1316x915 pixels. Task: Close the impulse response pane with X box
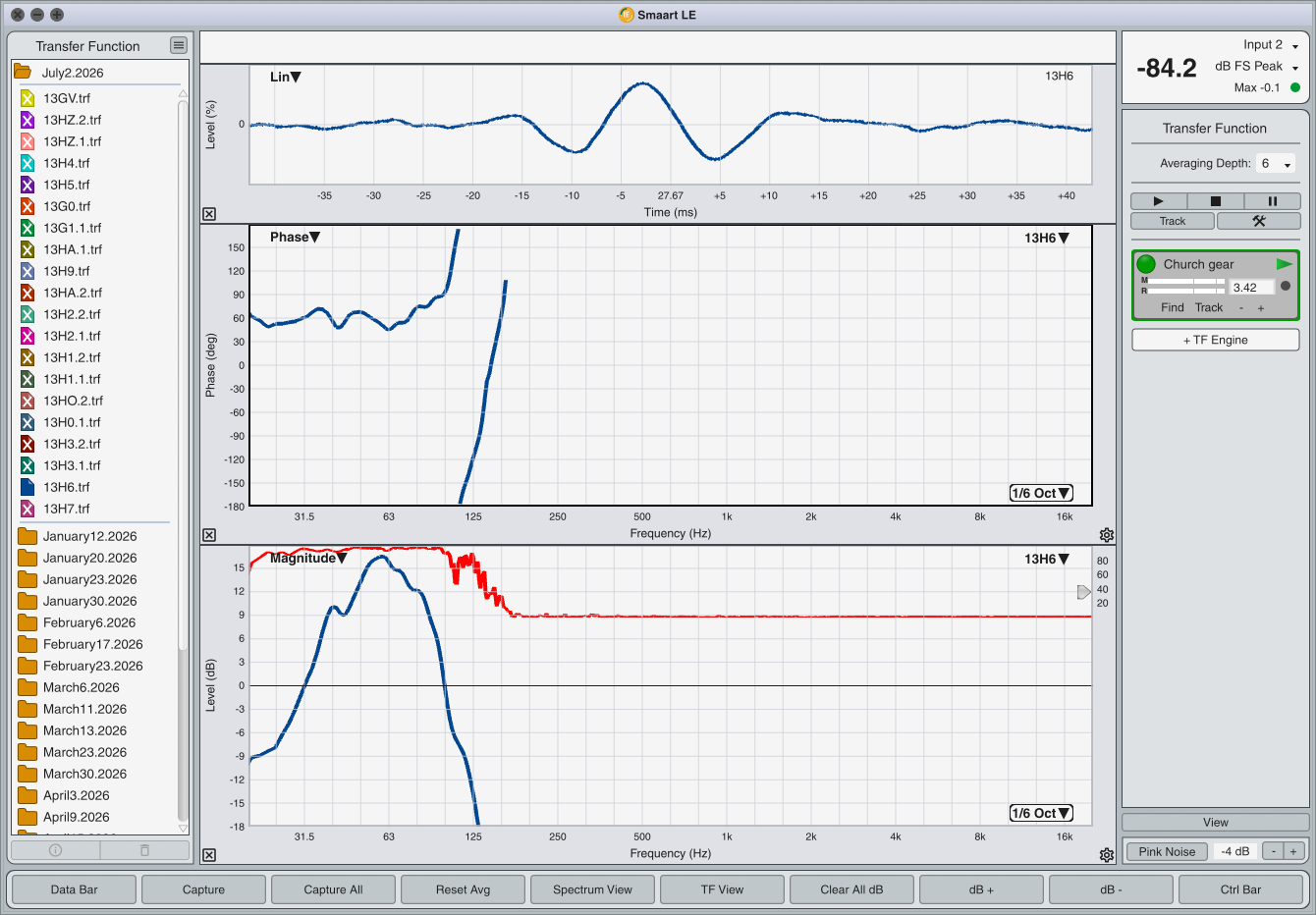[x=209, y=214]
